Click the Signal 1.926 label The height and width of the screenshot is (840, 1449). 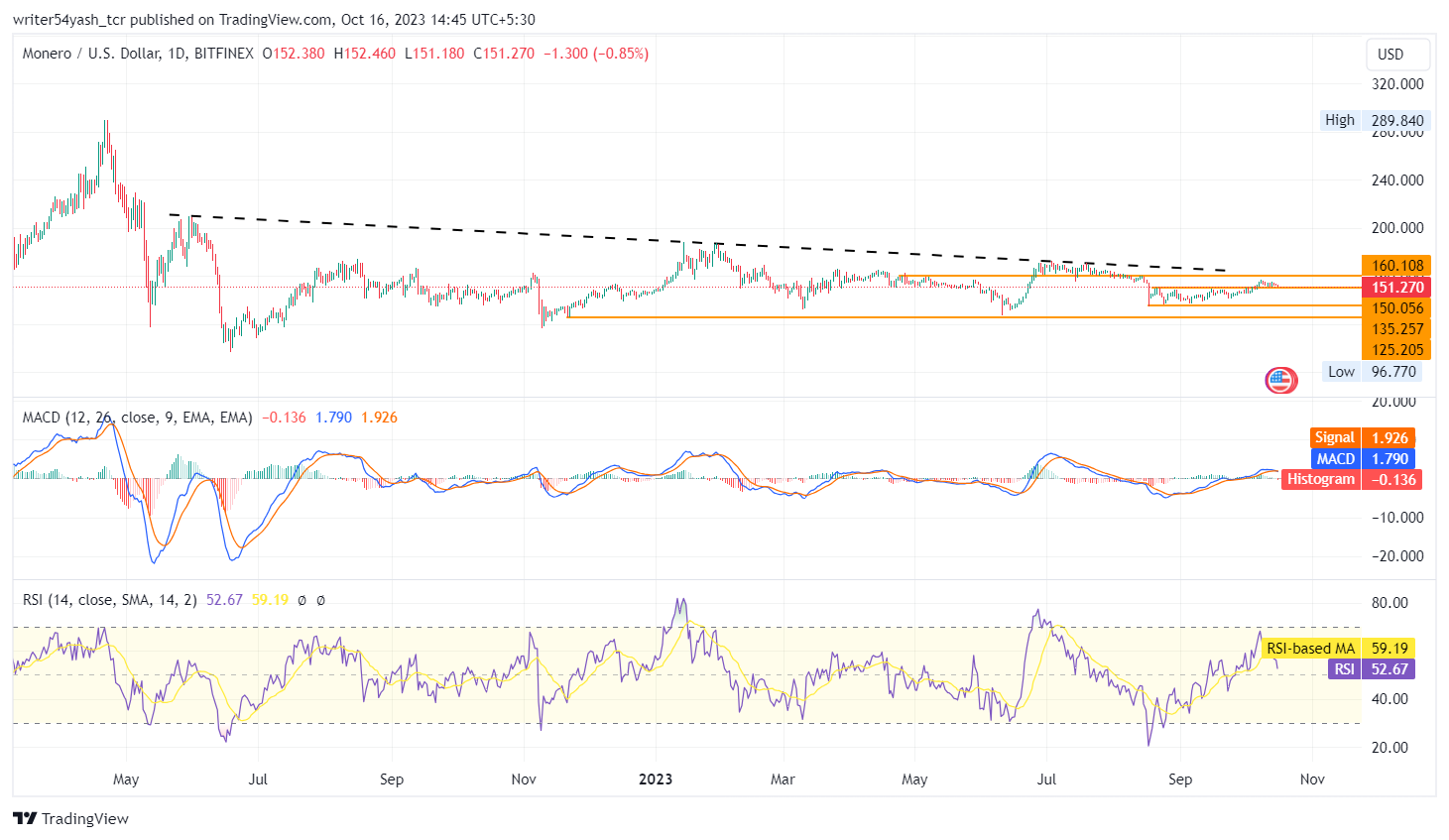tap(1363, 437)
